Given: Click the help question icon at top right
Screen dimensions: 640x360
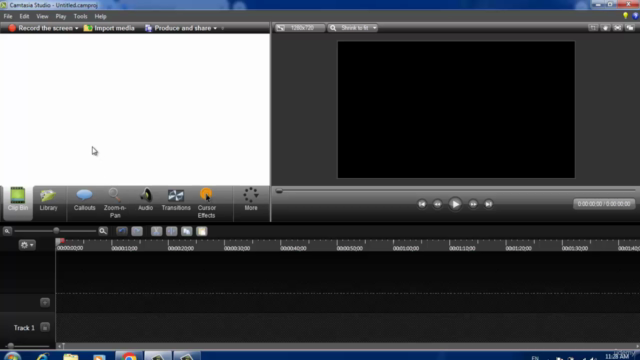Looking at the screenshot, I should pos(636,16).
